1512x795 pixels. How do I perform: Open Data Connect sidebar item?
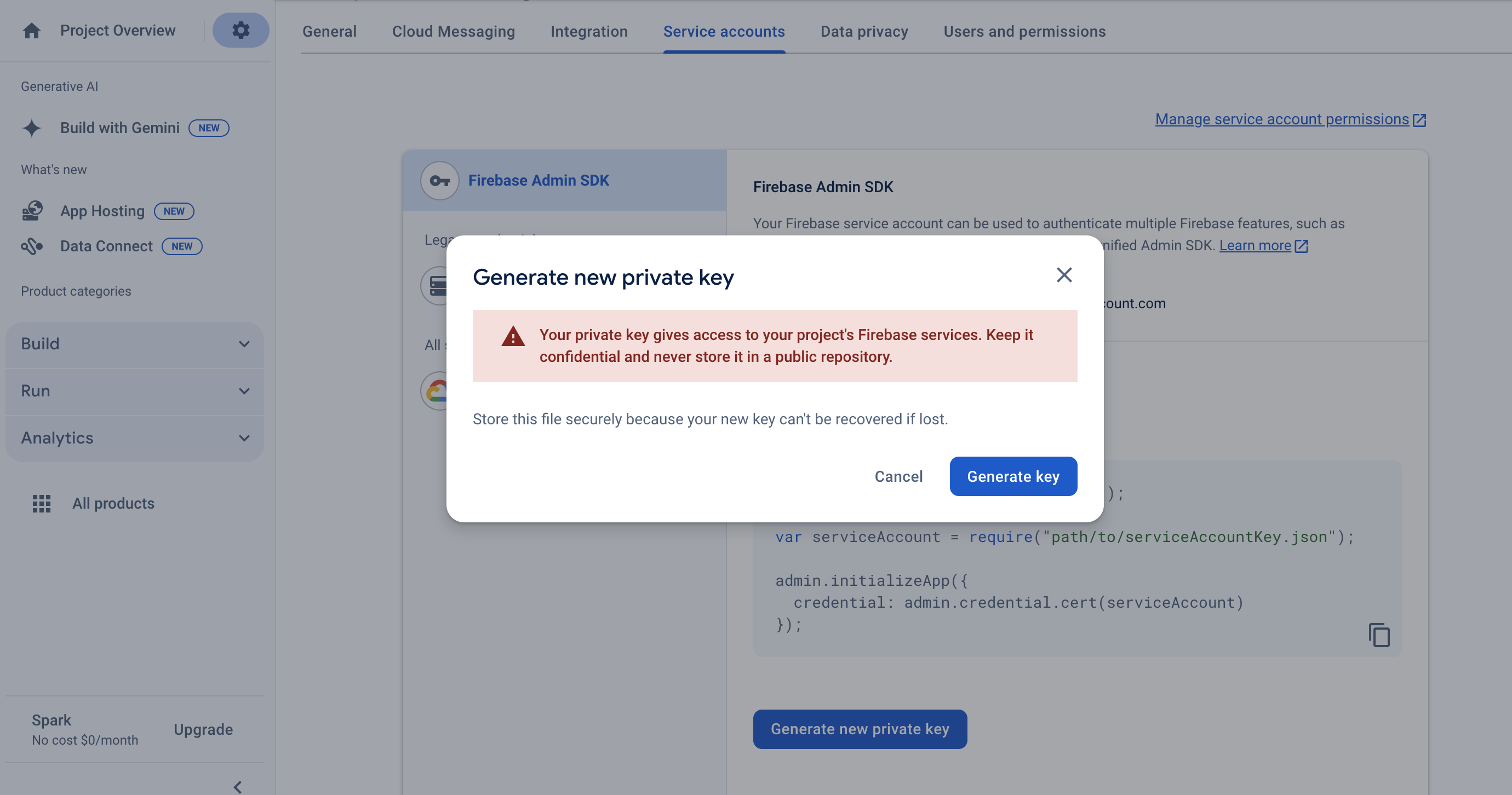[x=106, y=246]
